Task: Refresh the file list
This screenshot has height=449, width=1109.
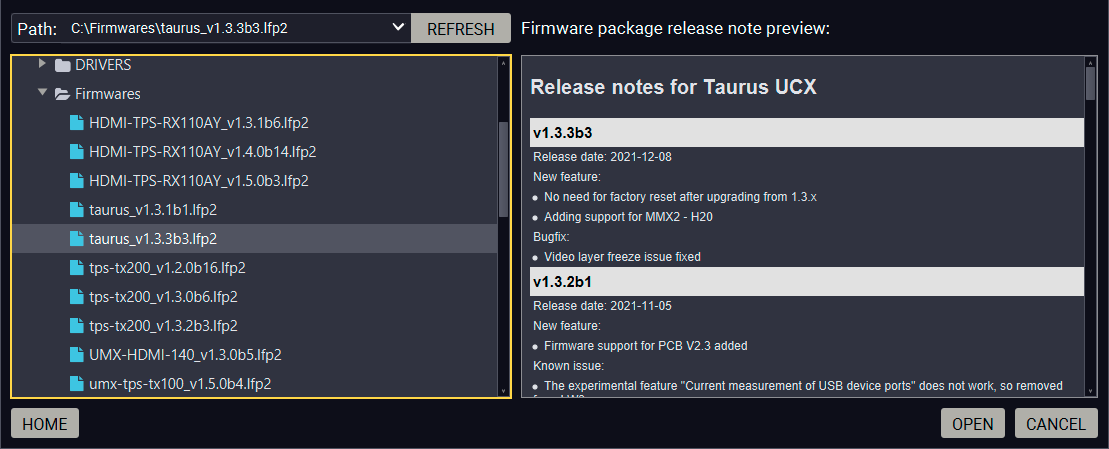Action: click(x=460, y=28)
